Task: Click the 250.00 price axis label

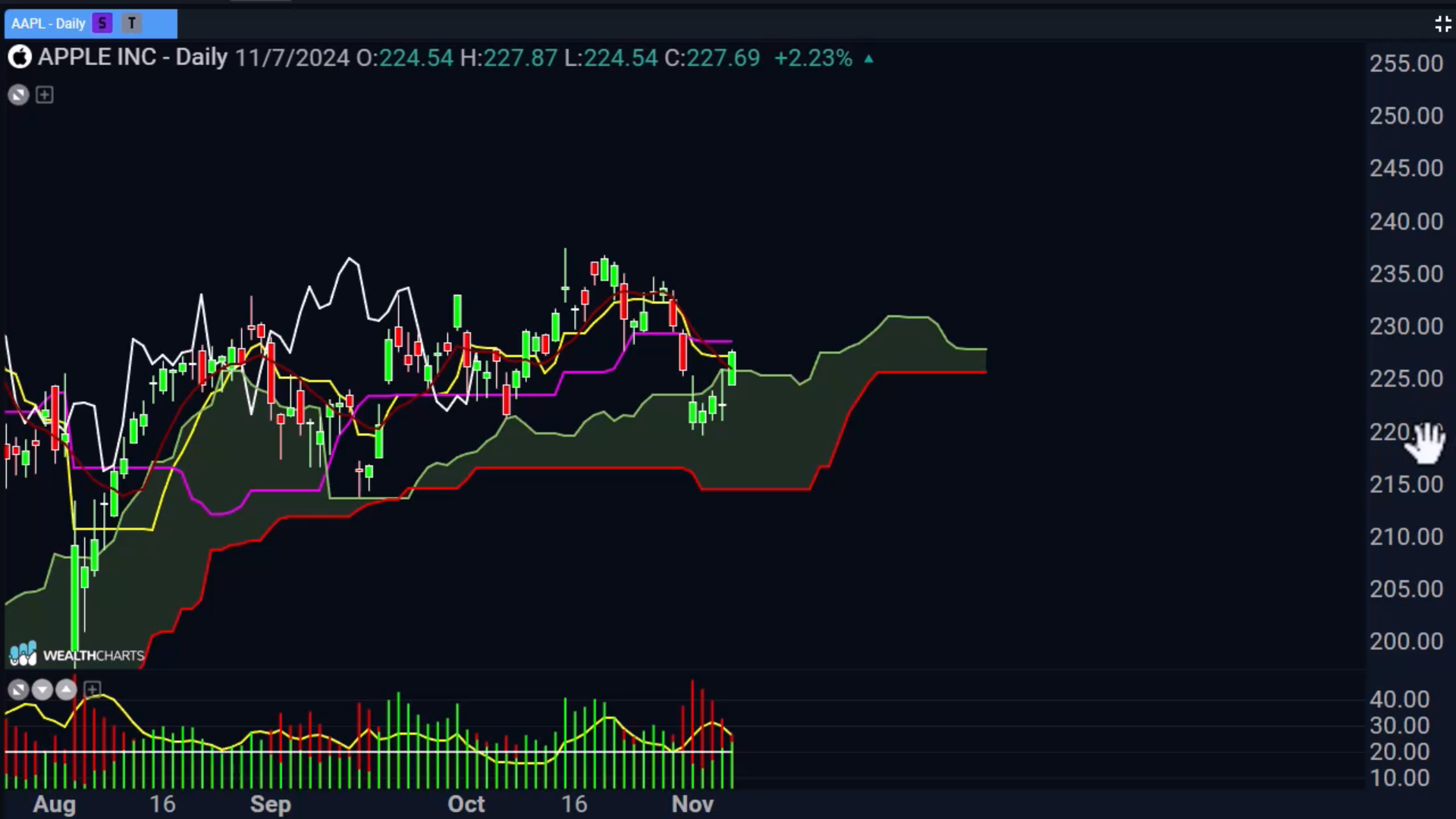Action: (x=1406, y=116)
